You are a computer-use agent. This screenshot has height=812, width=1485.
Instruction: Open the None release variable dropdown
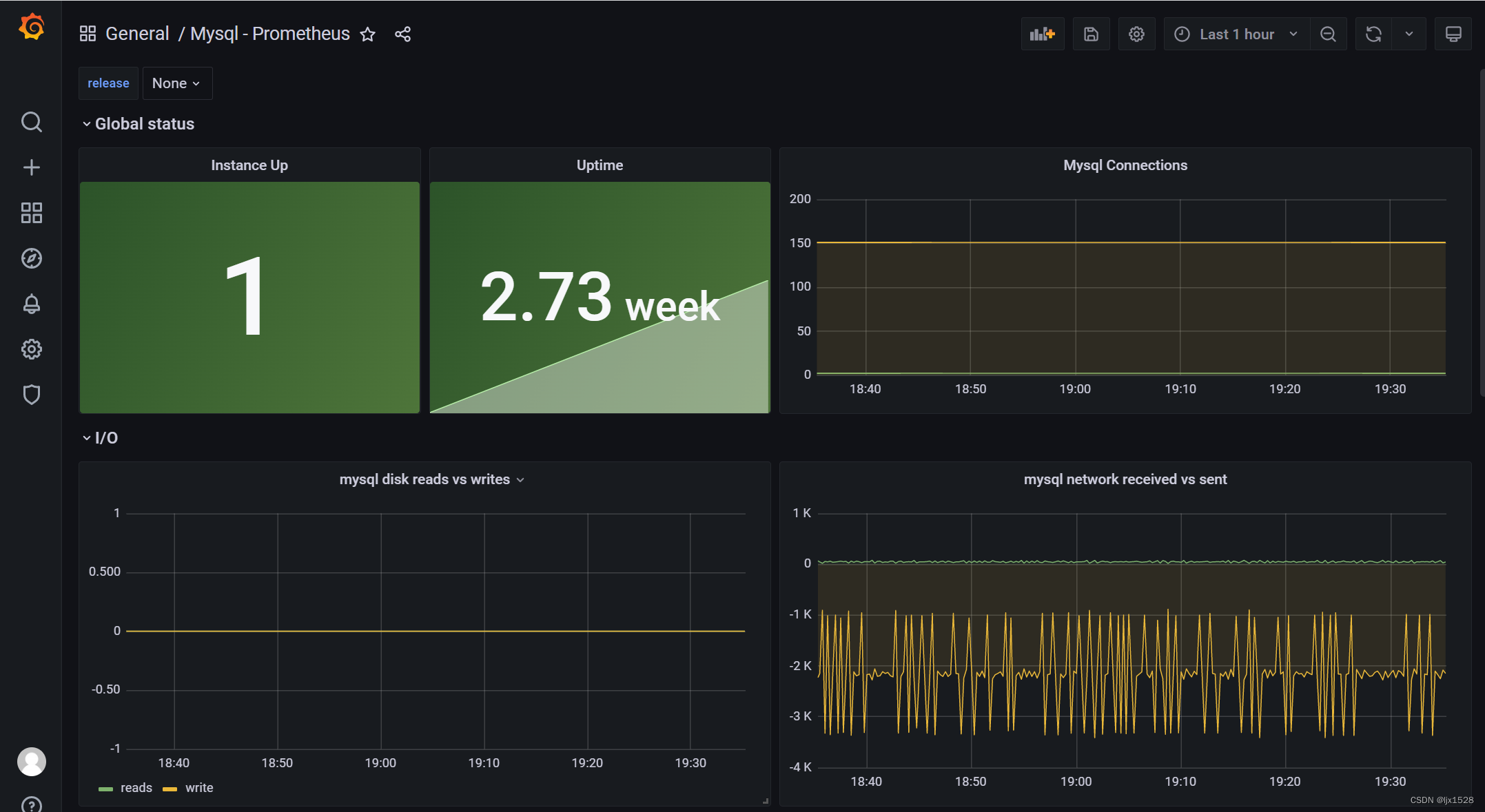(176, 83)
